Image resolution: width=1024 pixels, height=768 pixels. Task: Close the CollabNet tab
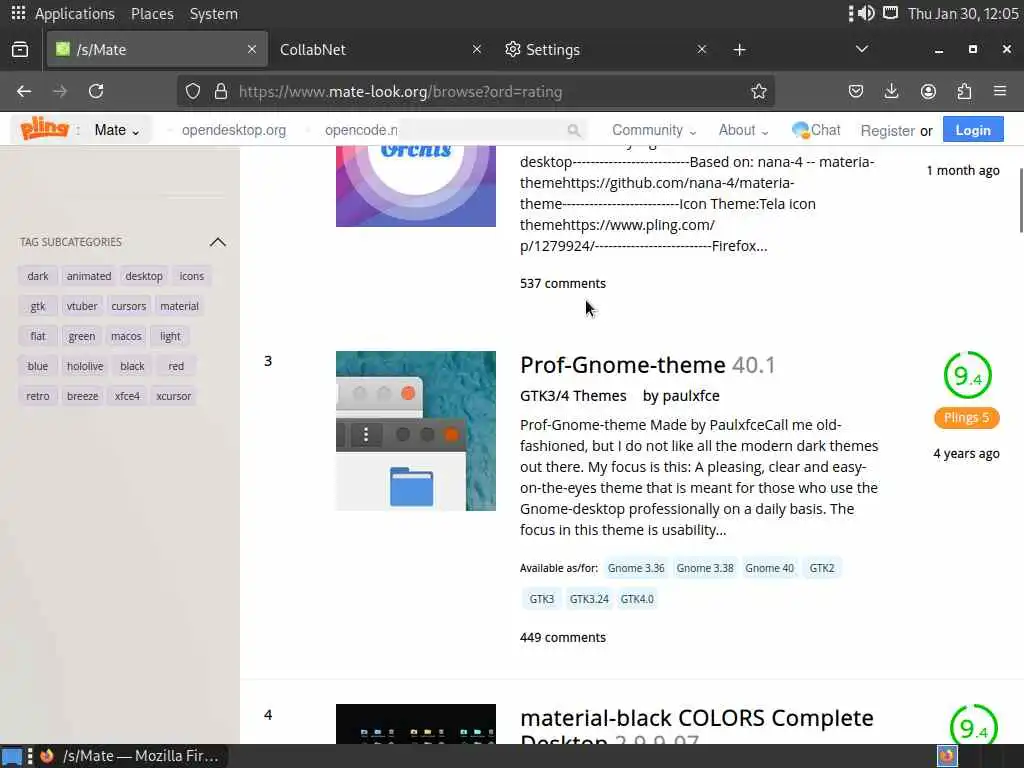[x=477, y=49]
